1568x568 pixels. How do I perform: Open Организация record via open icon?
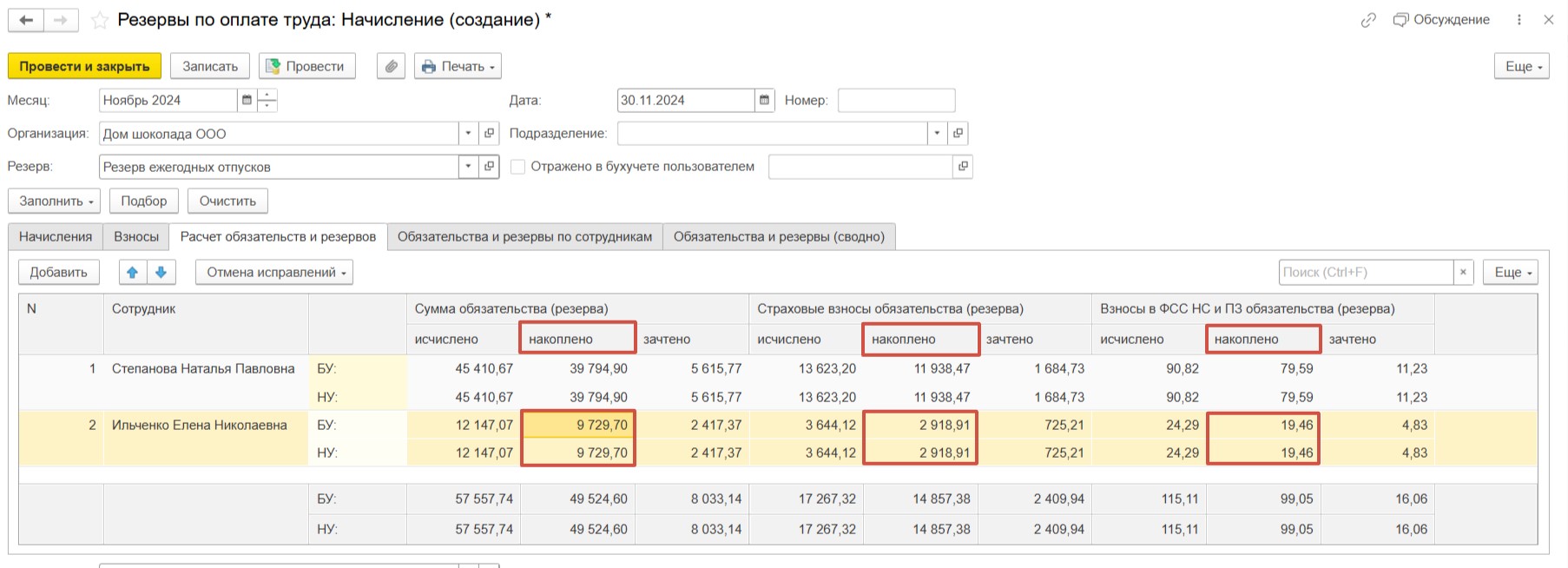tap(489, 134)
